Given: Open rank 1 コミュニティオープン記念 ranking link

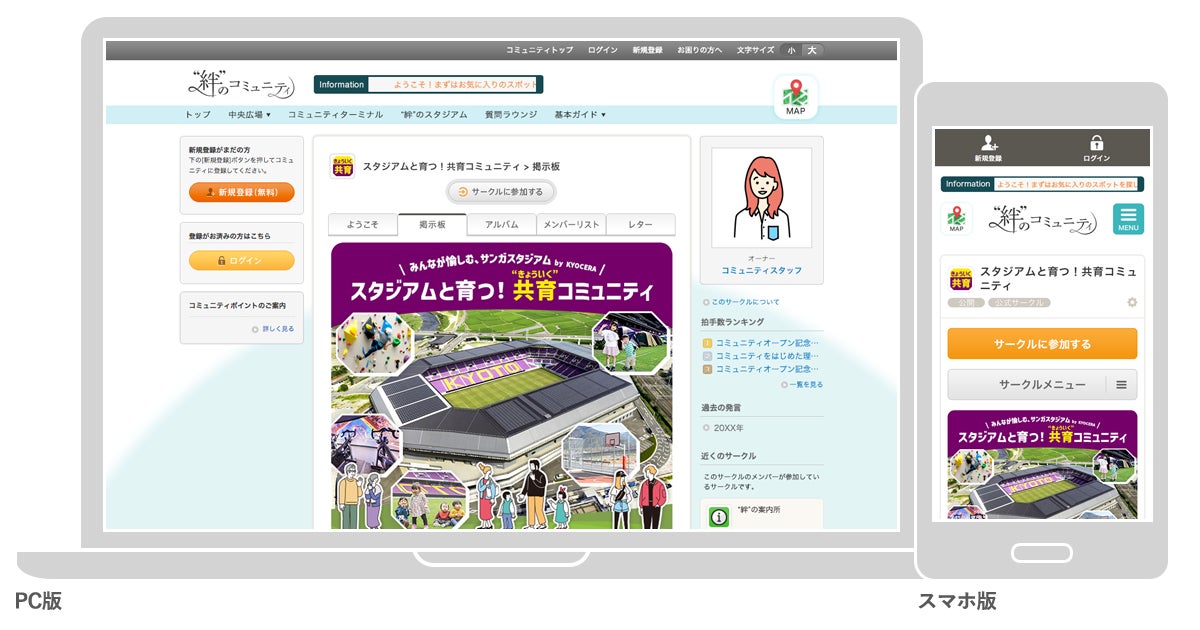Looking at the screenshot, I should pyautogui.click(x=767, y=342).
